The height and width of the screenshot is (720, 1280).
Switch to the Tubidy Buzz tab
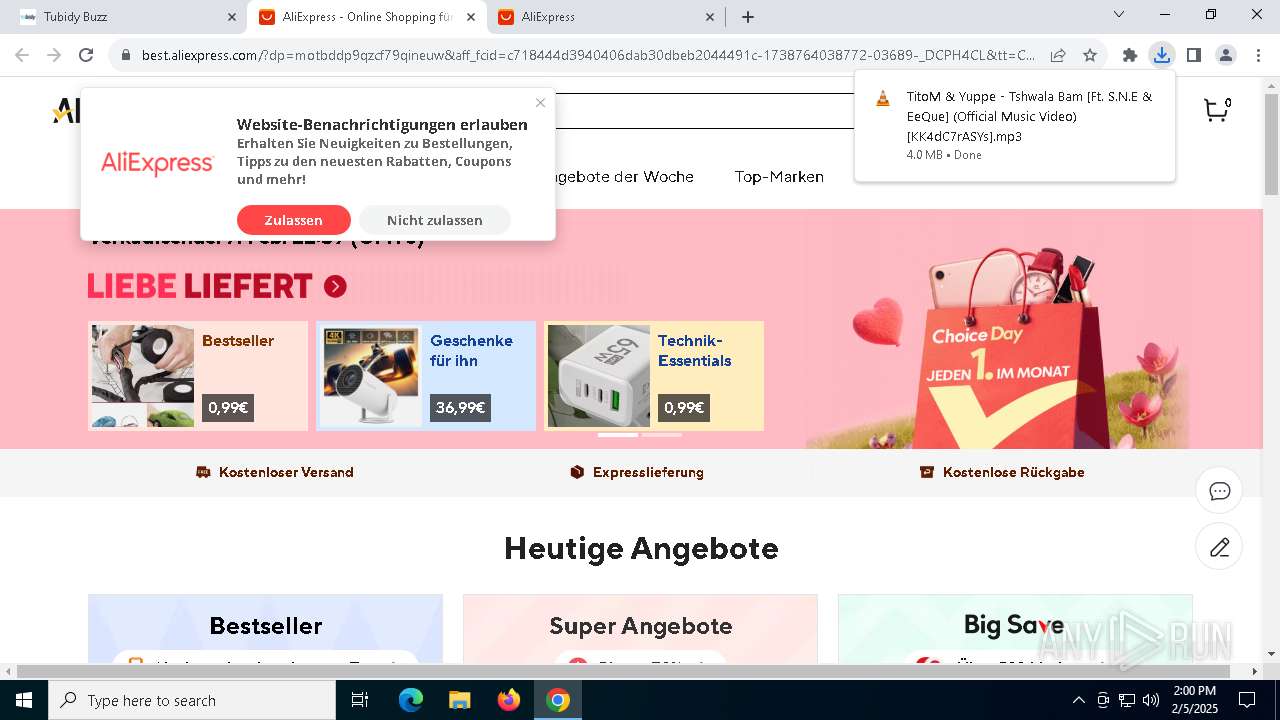click(124, 17)
